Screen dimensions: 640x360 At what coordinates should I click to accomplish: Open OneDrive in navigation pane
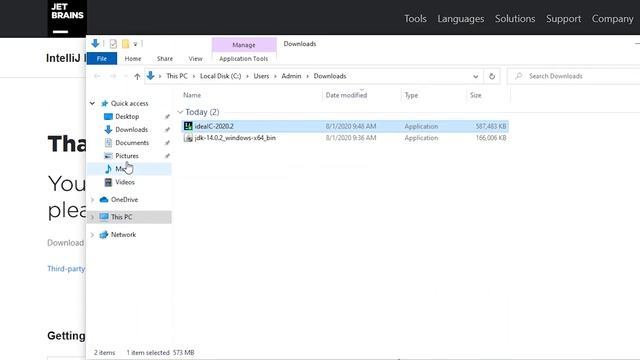tap(124, 200)
